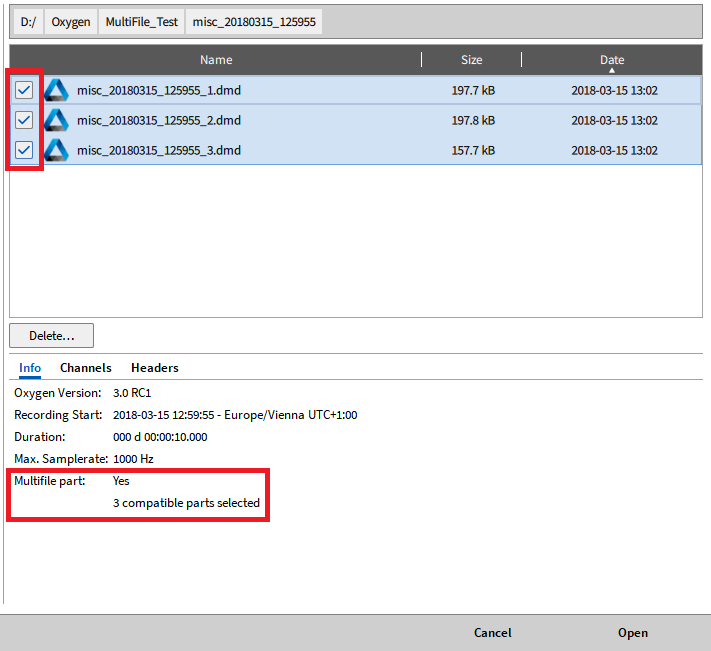Jump to the MultiFile_Test folder breadcrumb
Image resolution: width=711 pixels, height=651 pixels.
click(141, 22)
